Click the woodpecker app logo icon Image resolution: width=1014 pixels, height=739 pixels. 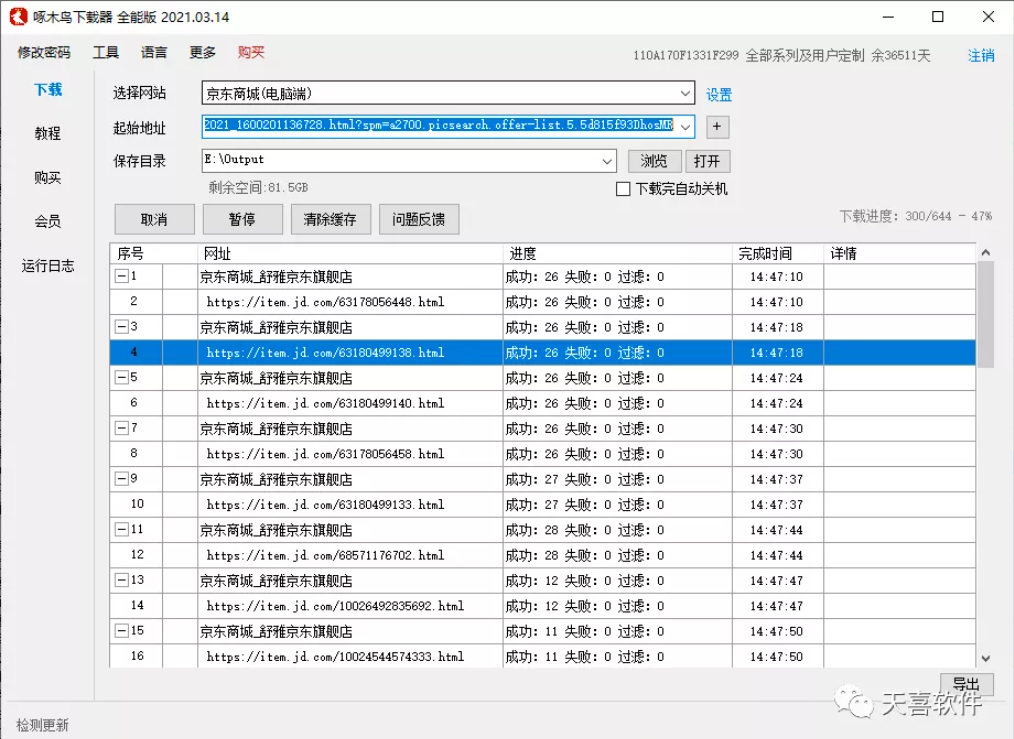[18, 16]
